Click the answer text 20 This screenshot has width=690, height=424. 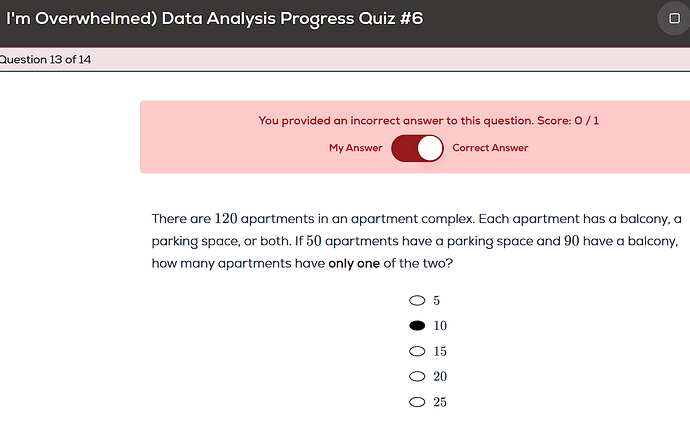click(440, 376)
